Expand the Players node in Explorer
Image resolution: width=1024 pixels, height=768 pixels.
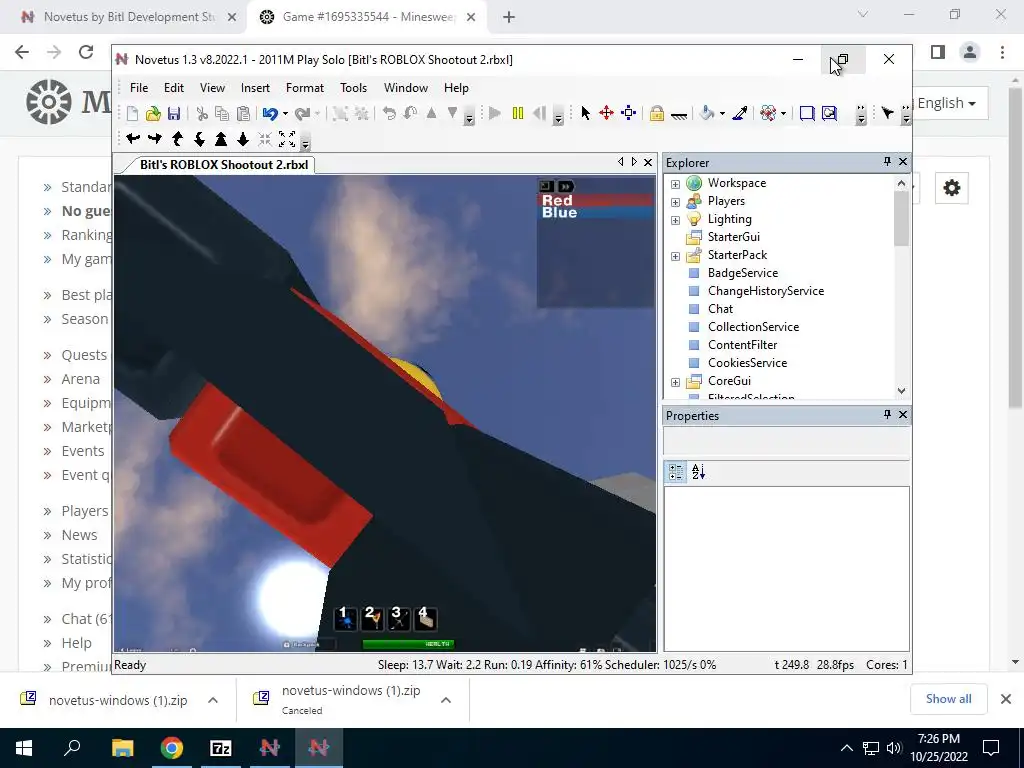(675, 202)
